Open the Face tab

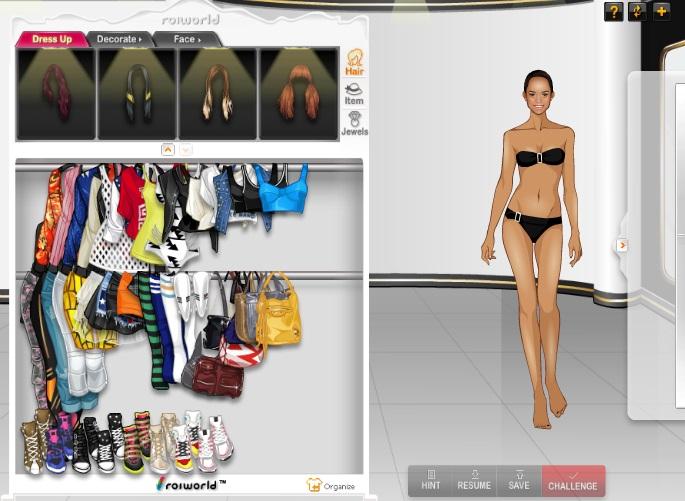187,39
